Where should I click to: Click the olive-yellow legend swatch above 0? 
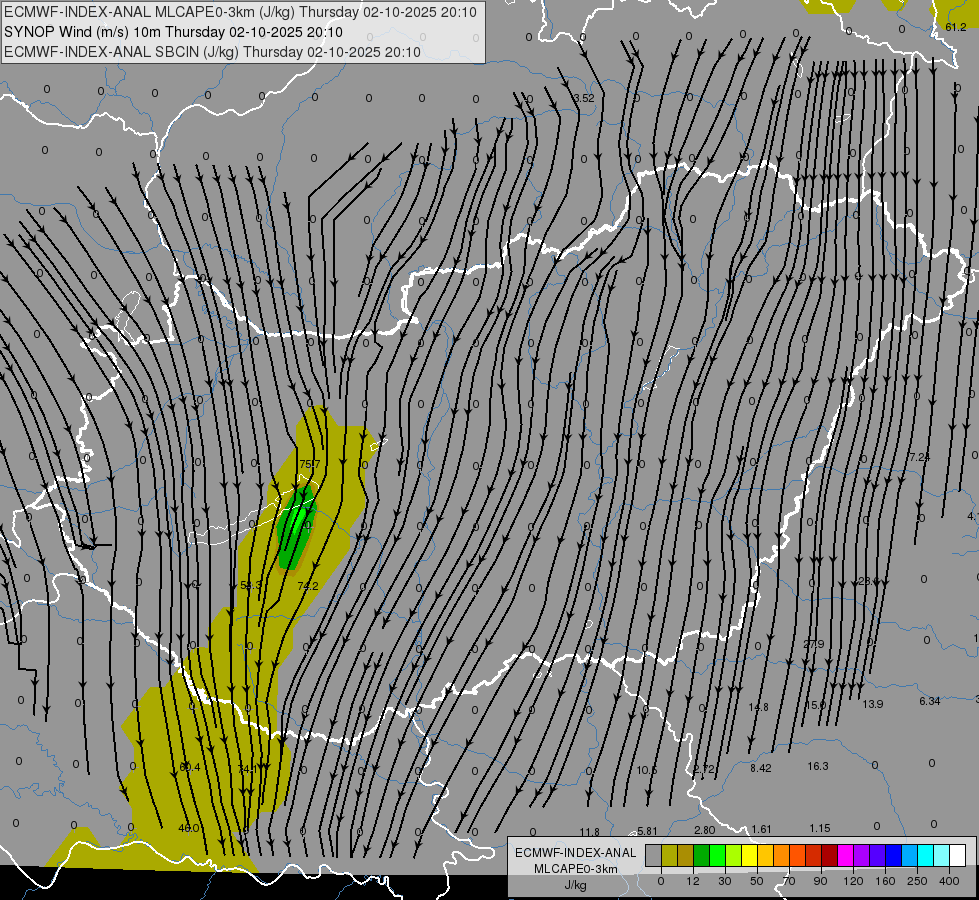click(x=669, y=855)
